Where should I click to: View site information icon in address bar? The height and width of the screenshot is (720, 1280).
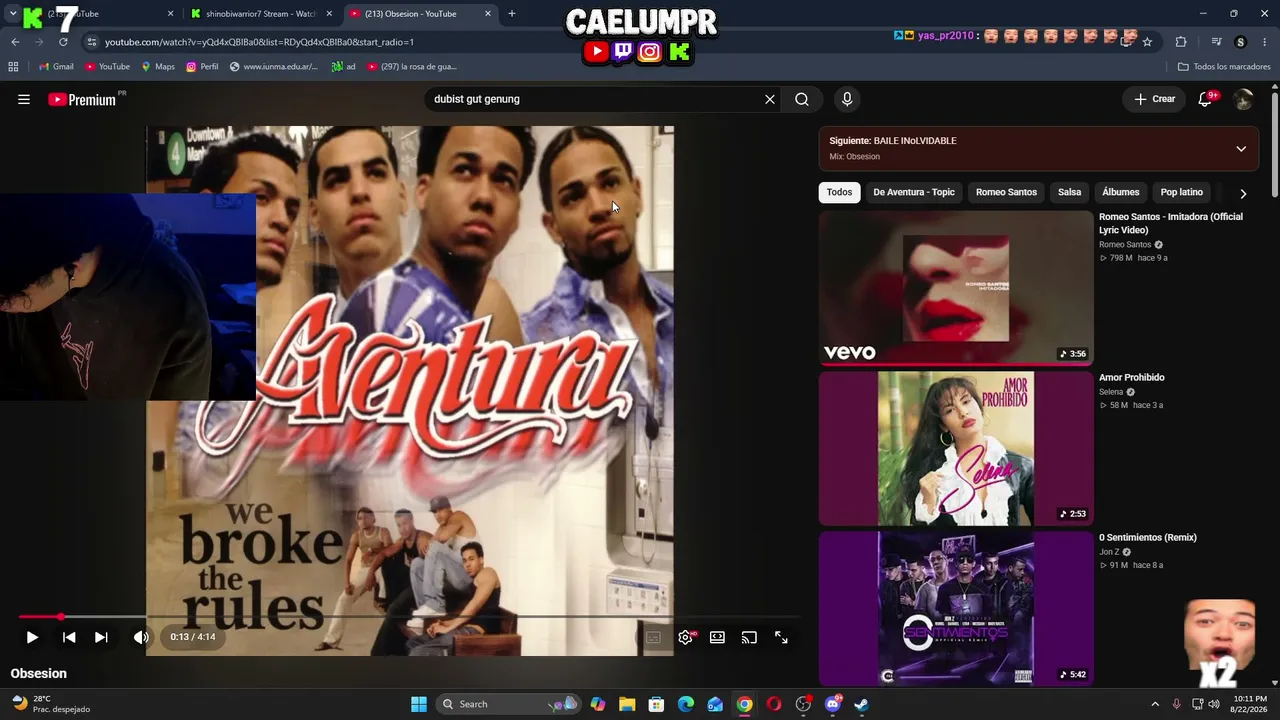point(92,42)
